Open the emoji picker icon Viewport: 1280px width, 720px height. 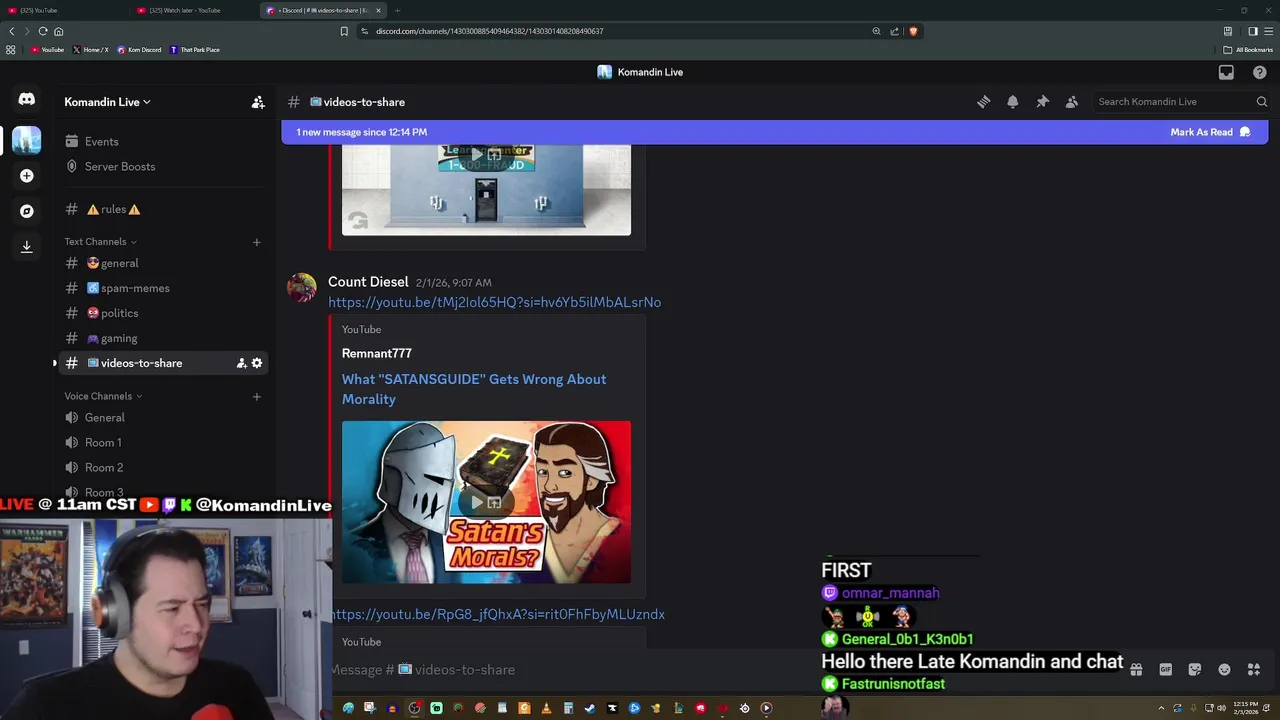tap(1224, 670)
